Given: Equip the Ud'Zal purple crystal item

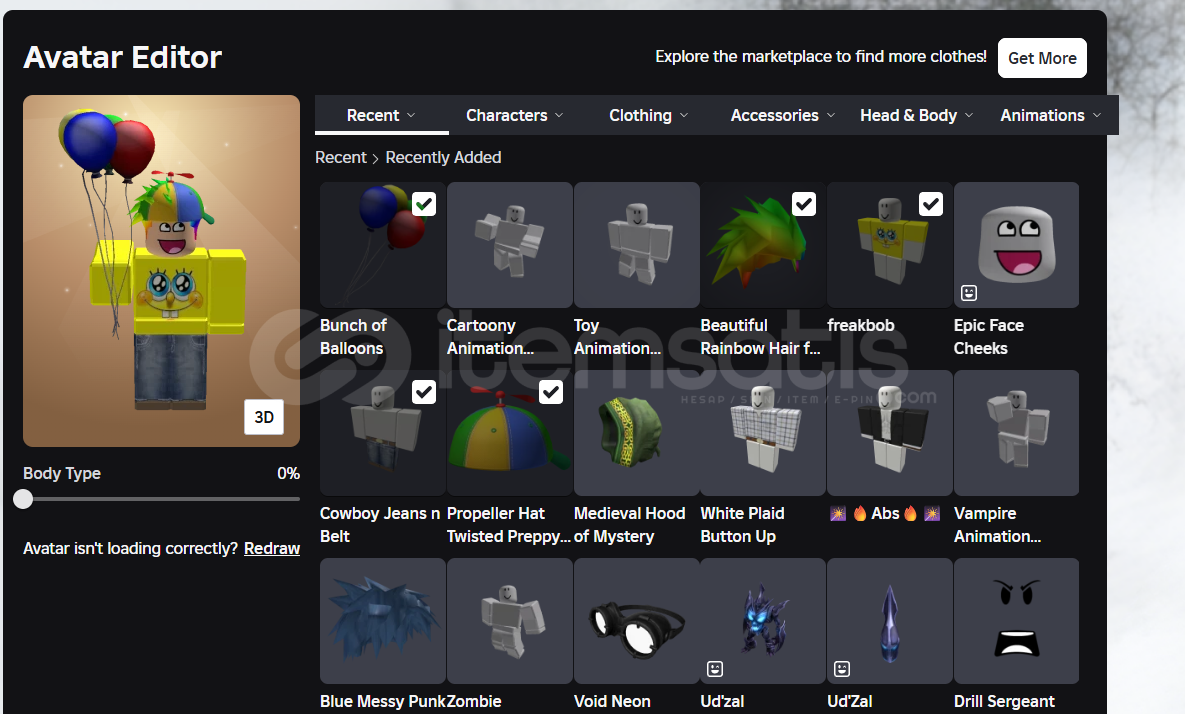Looking at the screenshot, I should pyautogui.click(x=890, y=621).
